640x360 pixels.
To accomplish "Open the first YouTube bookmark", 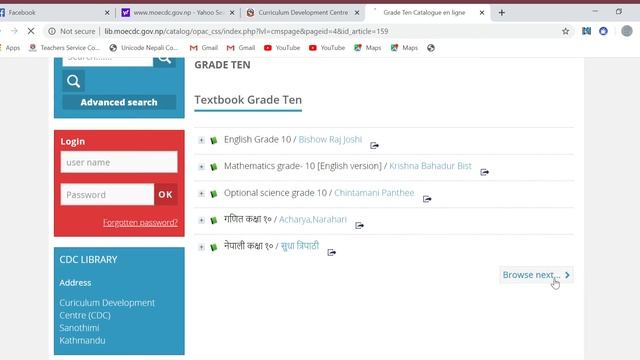I will point(282,48).
